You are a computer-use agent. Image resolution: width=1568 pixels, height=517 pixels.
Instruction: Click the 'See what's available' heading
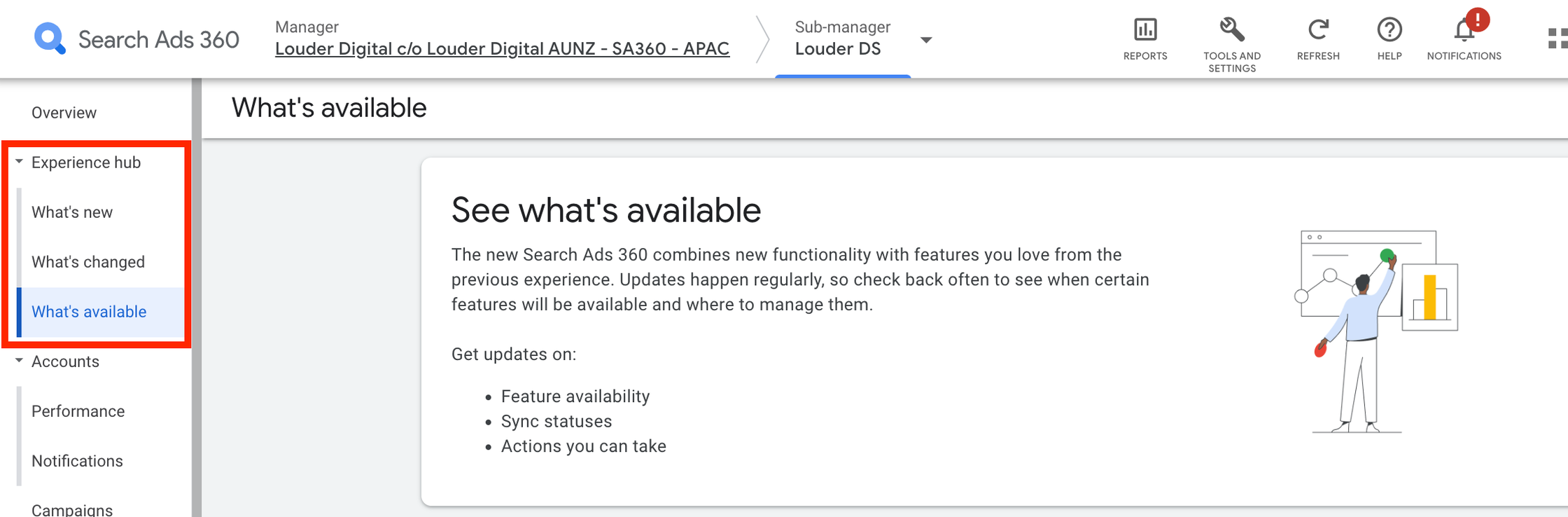point(606,210)
